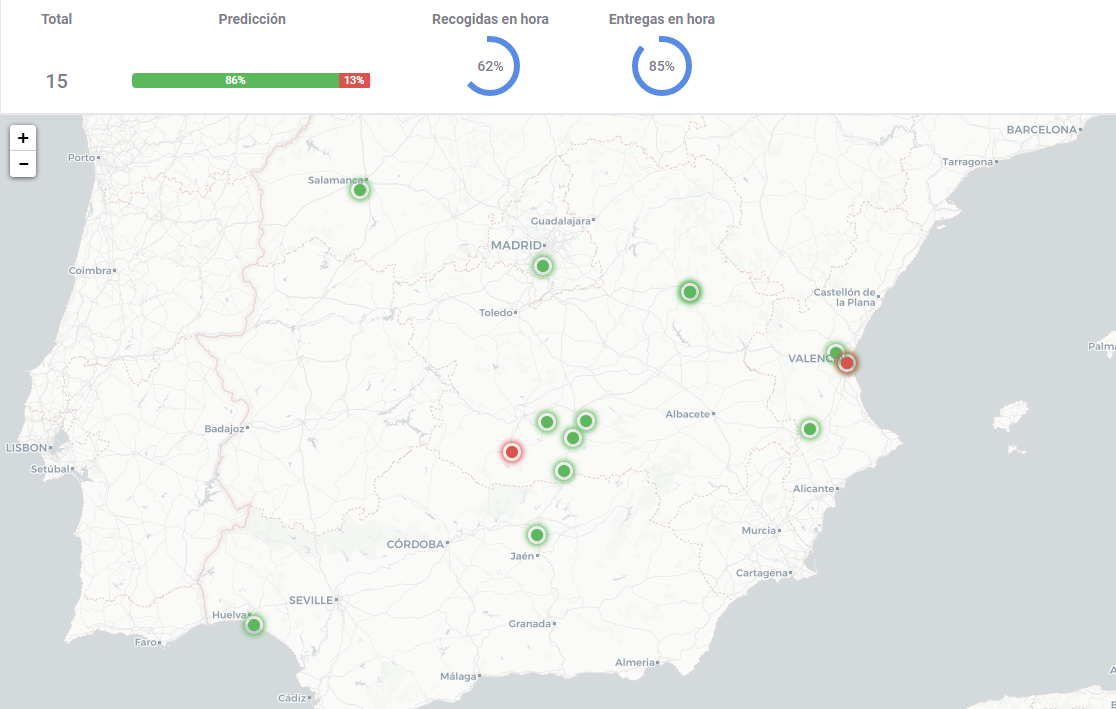Click the green marker near Huelva

click(254, 625)
